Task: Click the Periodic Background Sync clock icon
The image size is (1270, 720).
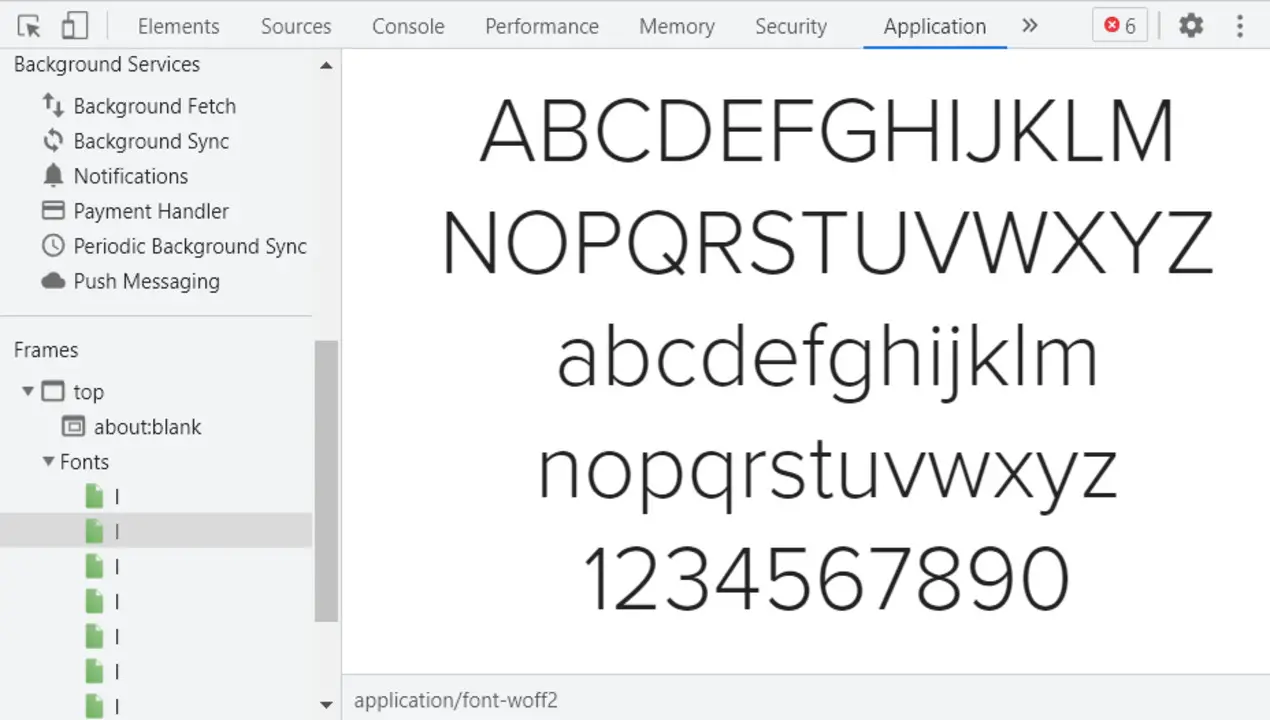Action: tap(53, 245)
